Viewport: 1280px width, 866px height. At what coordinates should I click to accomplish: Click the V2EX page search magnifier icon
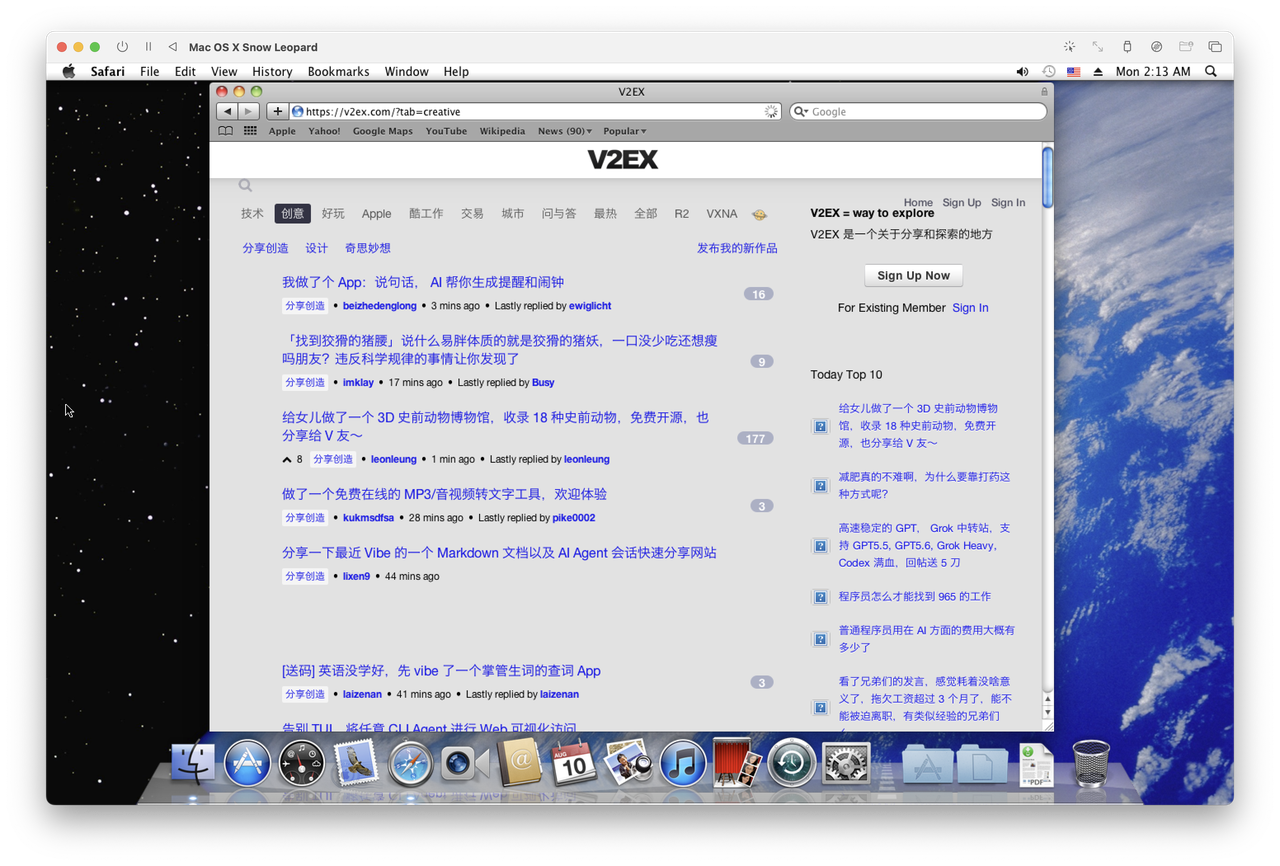(245, 186)
